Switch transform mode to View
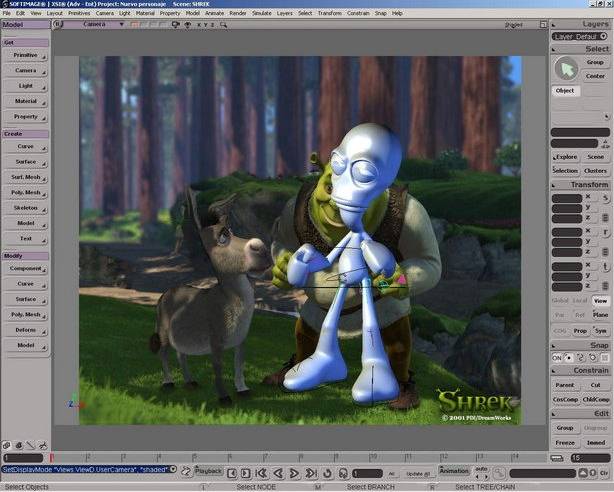The width and height of the screenshot is (614, 492). [600, 301]
